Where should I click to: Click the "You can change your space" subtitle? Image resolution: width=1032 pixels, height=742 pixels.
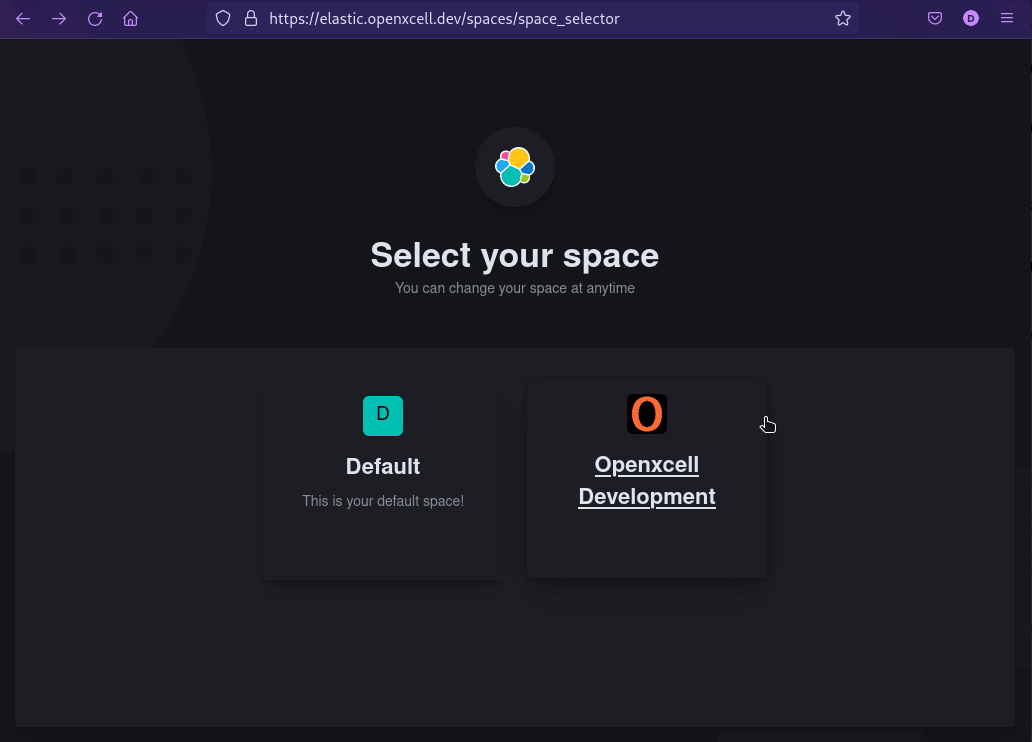click(515, 288)
